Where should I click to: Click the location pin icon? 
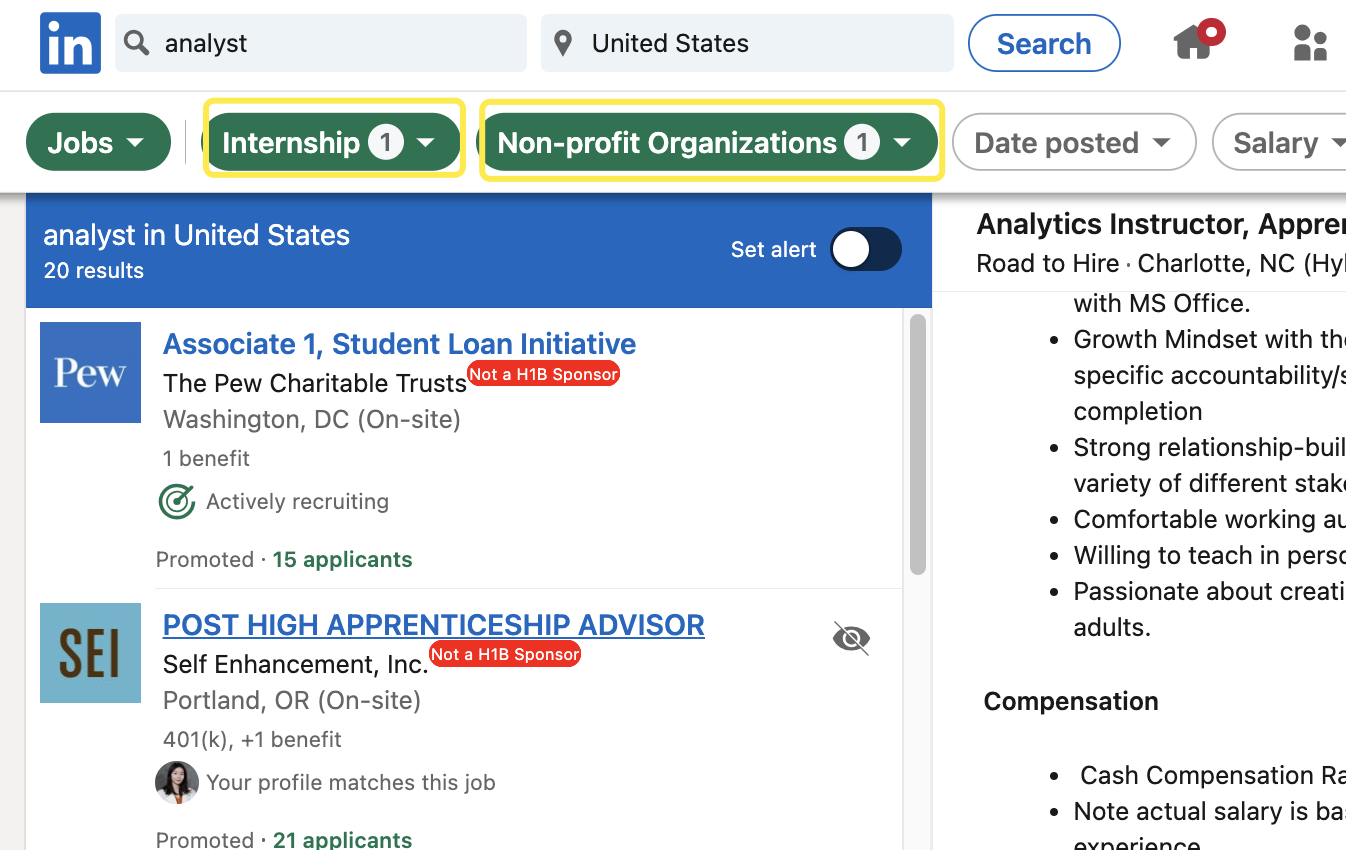click(563, 43)
